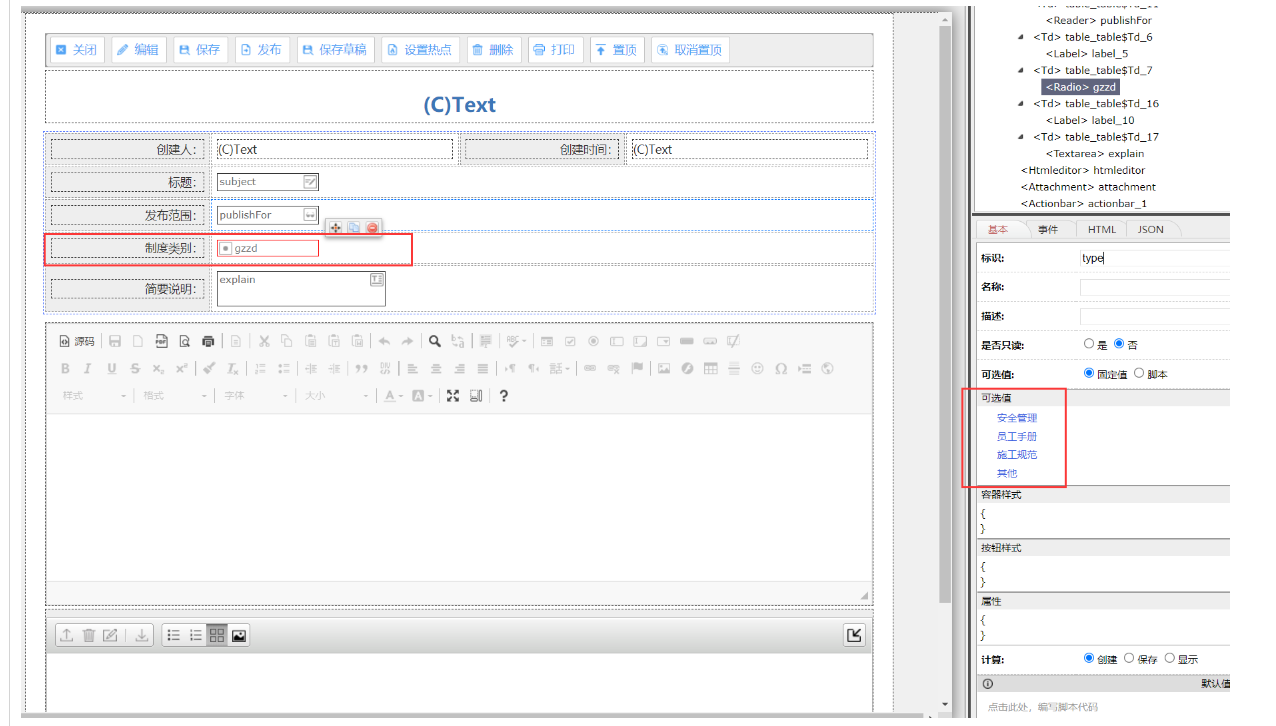Click the Find magnifier icon

435,341
